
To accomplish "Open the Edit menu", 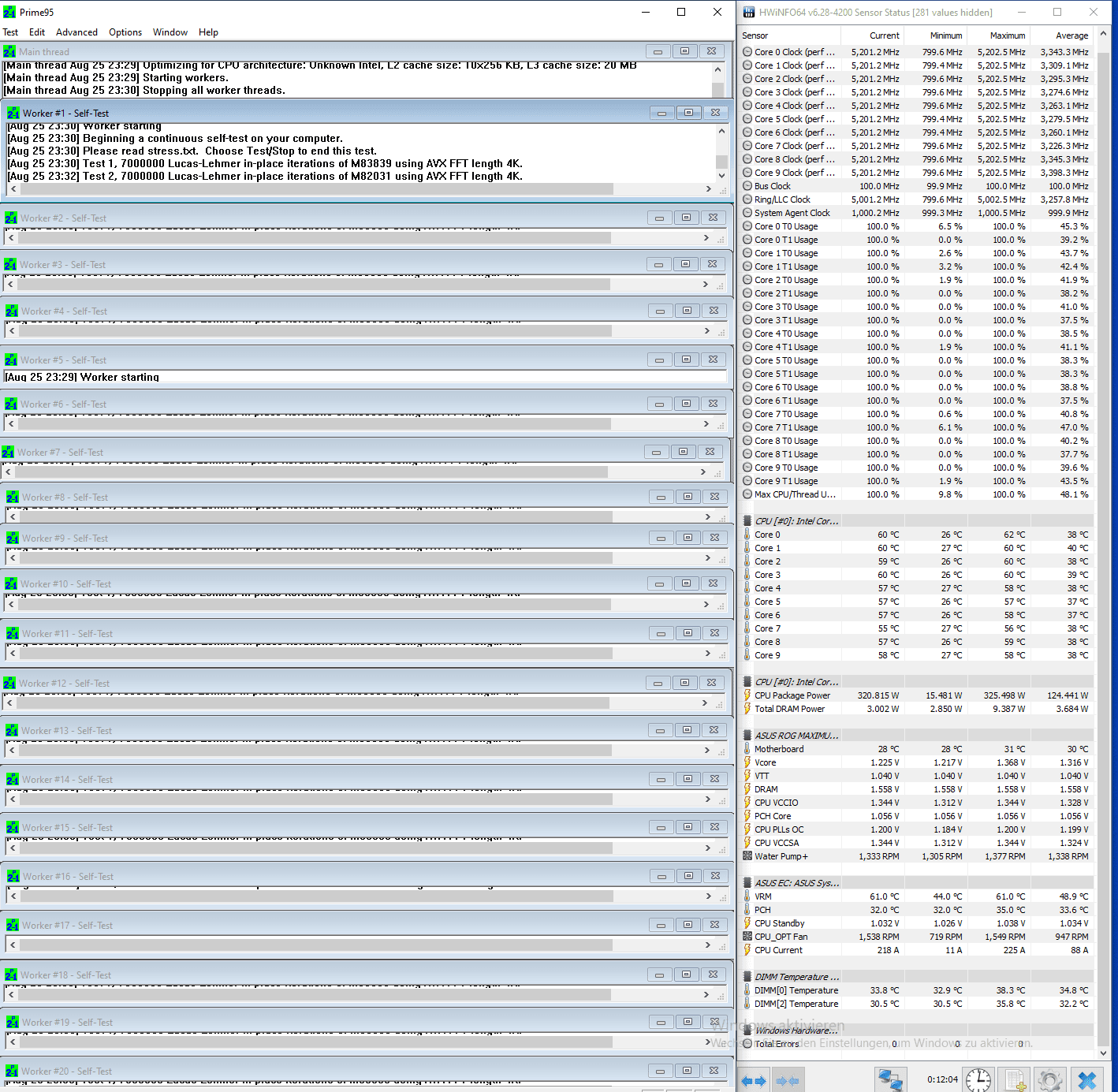I will pos(37,32).
